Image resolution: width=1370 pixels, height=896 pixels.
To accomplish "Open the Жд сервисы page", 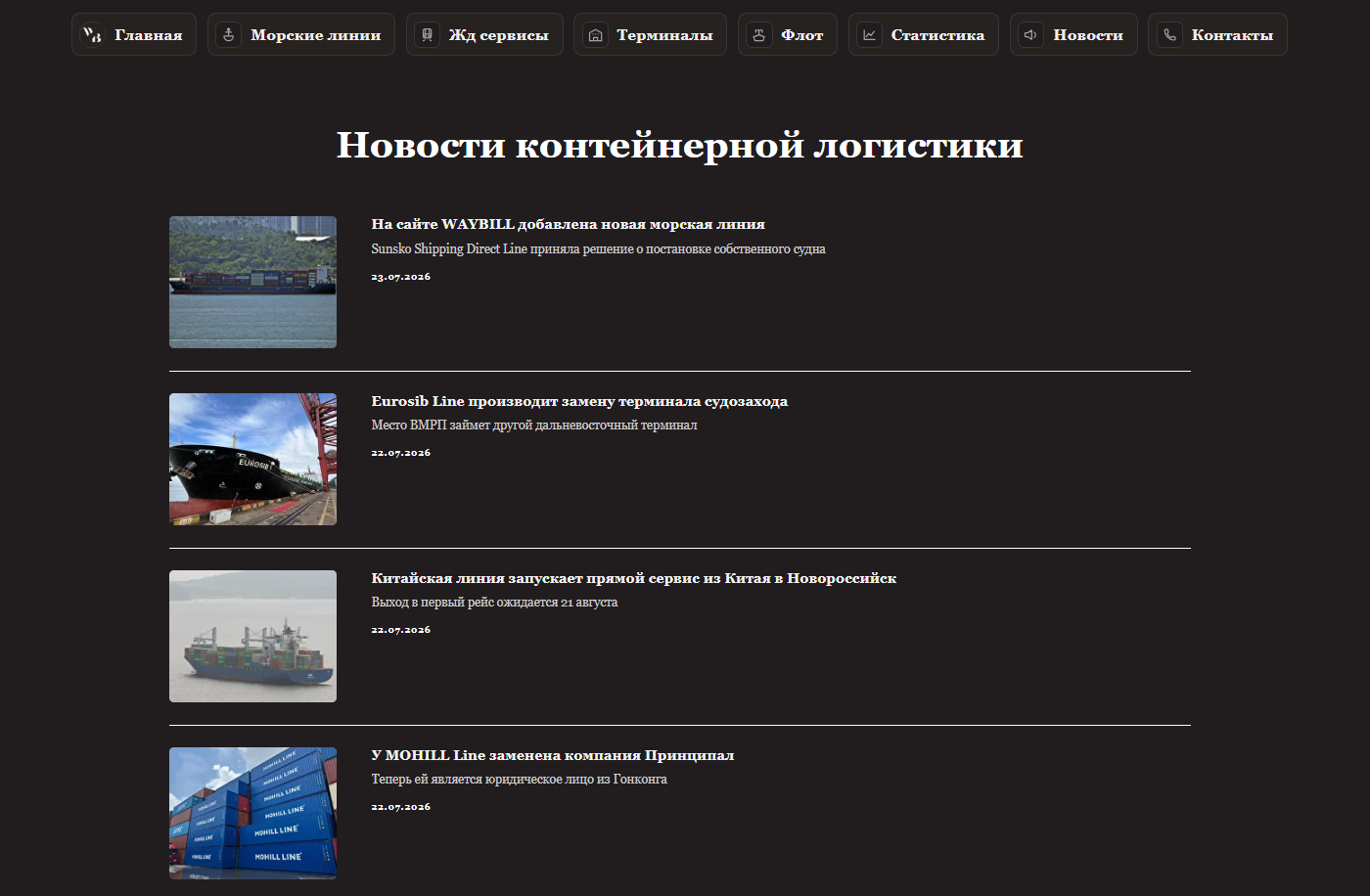I will [x=484, y=34].
